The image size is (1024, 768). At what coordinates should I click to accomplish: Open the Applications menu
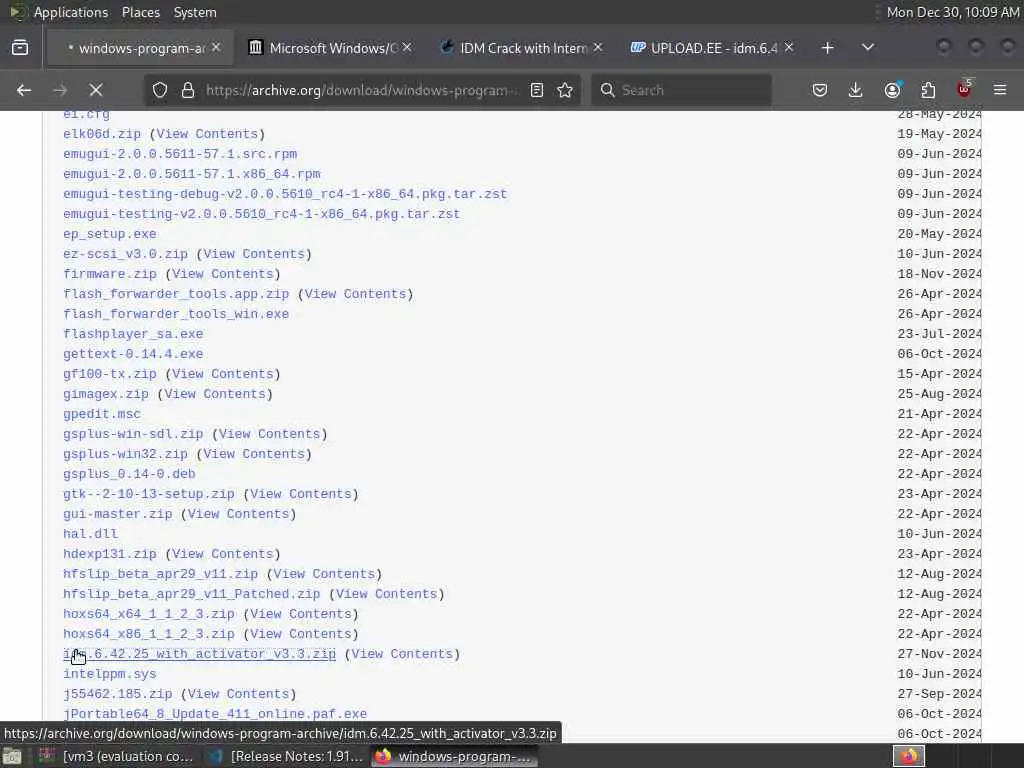point(71,12)
